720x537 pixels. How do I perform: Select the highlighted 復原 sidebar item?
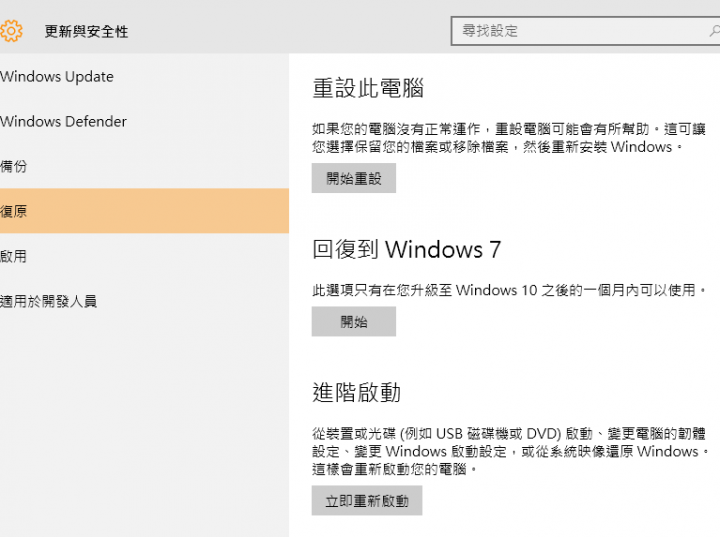pos(144,211)
